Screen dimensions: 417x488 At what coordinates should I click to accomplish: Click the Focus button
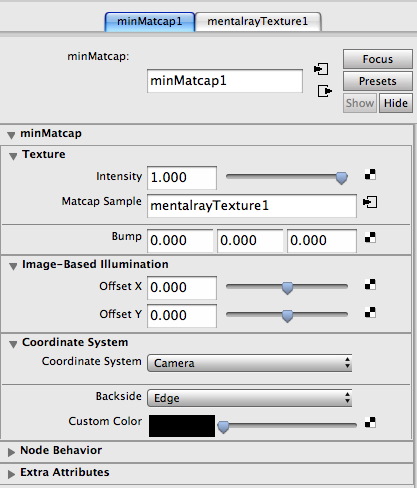378,59
